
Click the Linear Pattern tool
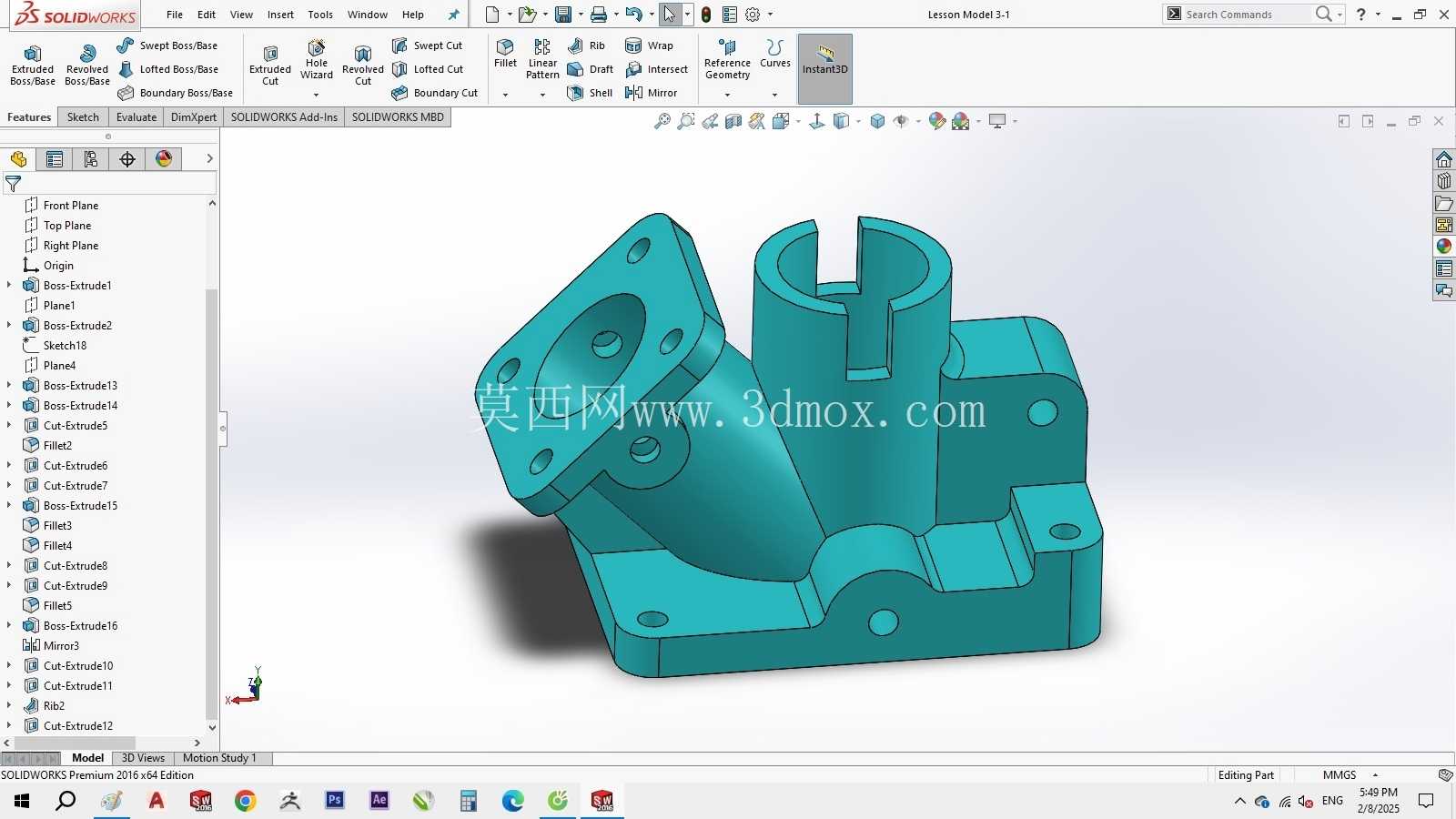[542, 59]
